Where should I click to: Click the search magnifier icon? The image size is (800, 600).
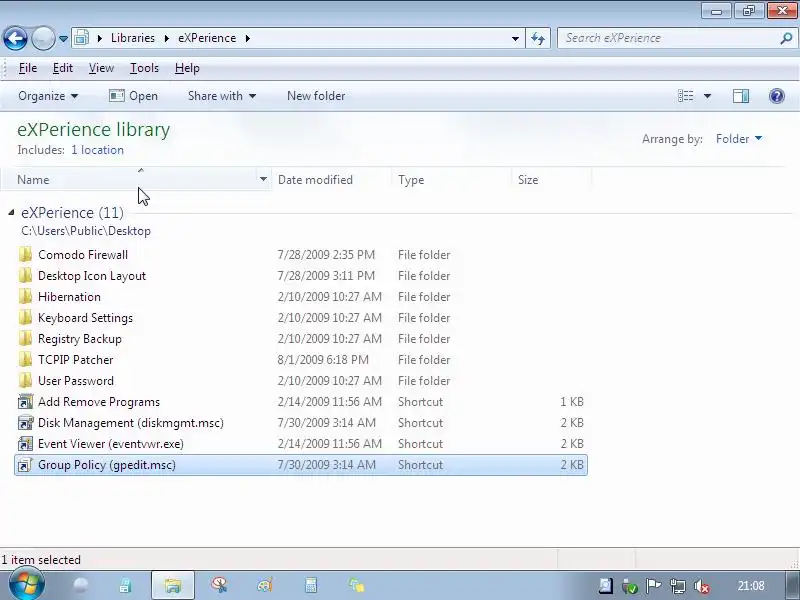point(786,38)
